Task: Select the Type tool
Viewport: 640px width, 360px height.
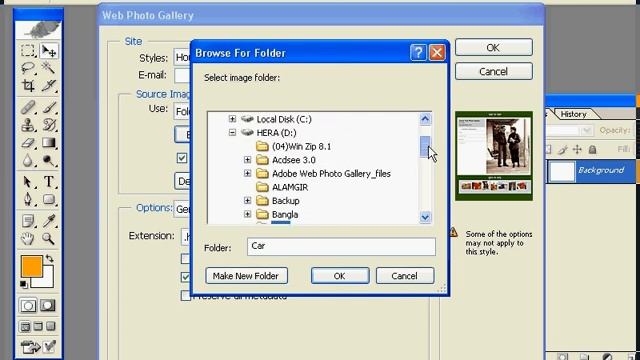Action: coord(49,181)
